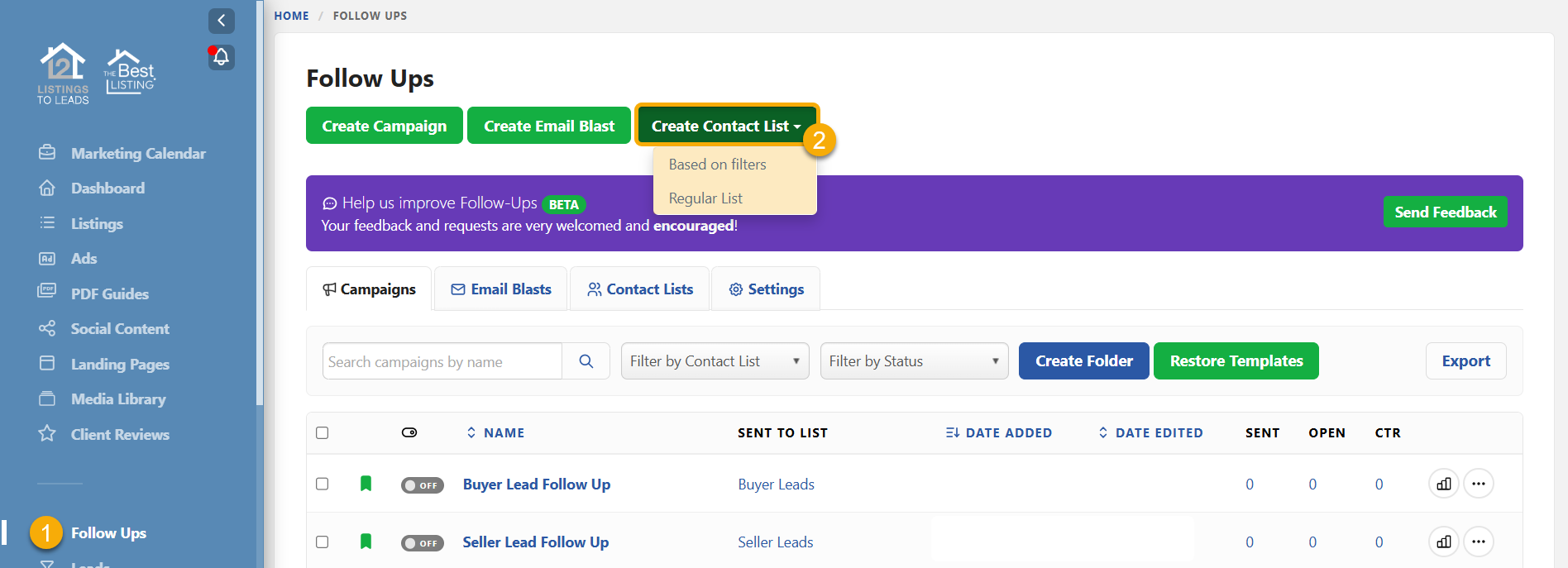Open more options for Seller Lead Follow Up
The image size is (1568, 568).
point(1479,542)
